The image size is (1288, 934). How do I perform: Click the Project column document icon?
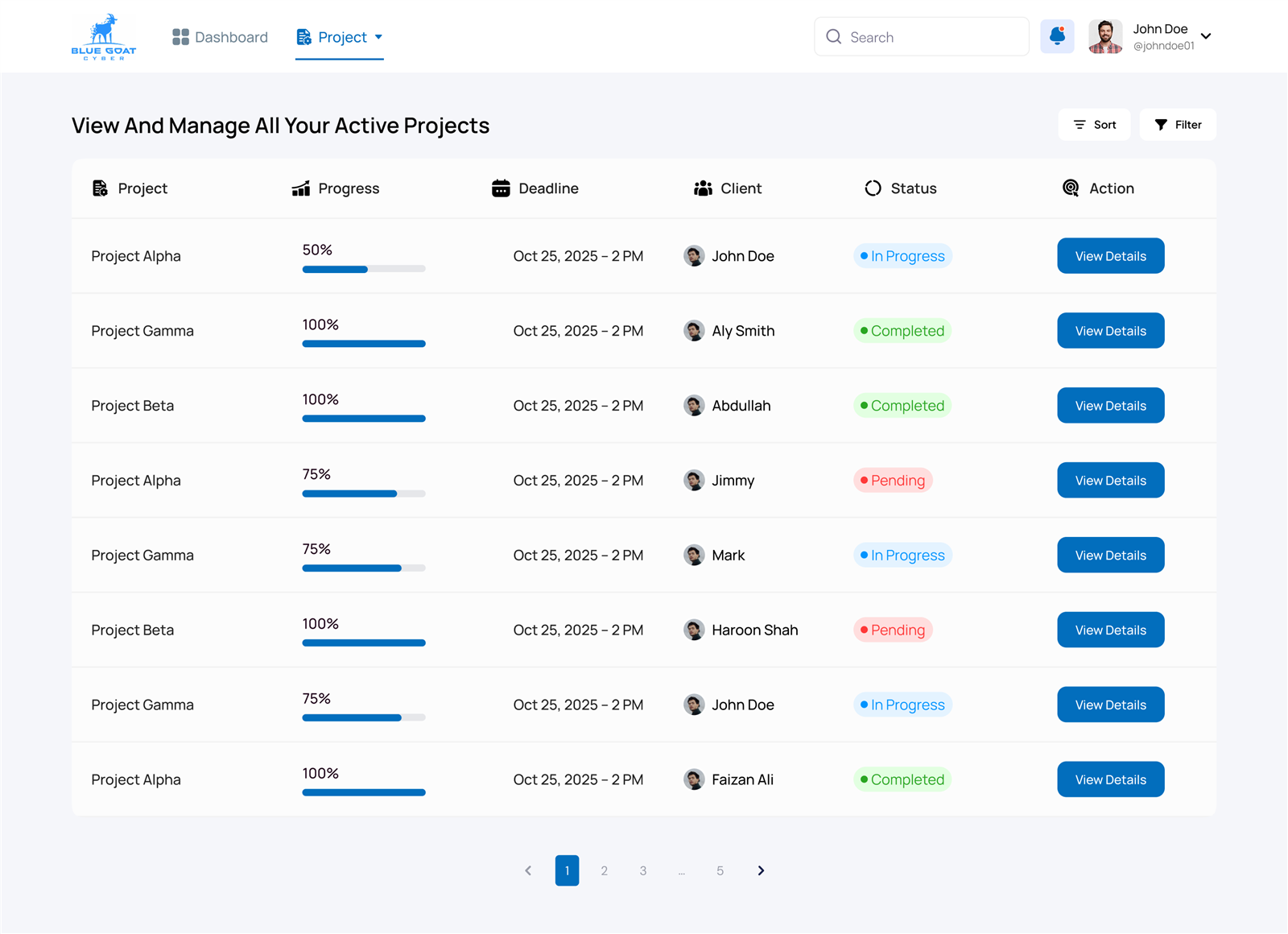tap(100, 188)
